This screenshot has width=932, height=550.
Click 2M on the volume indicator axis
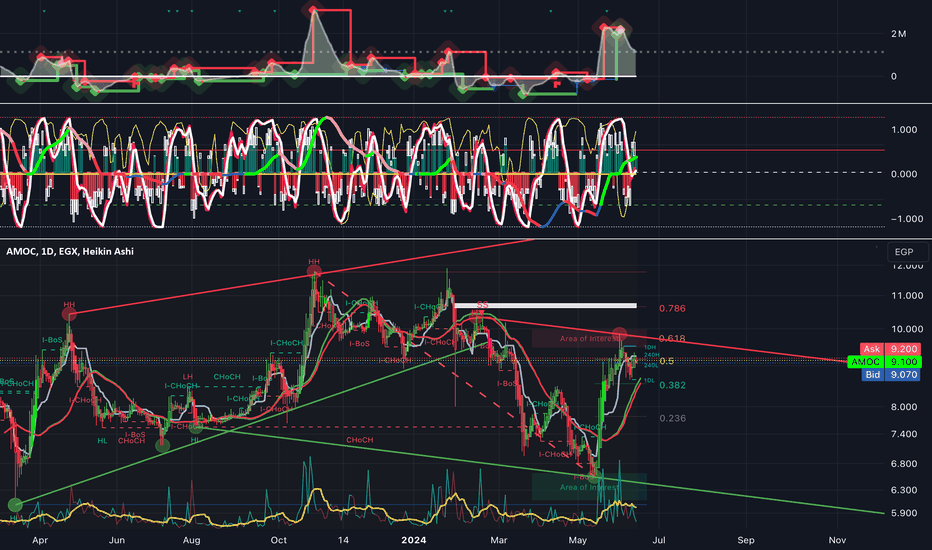pyautogui.click(x=898, y=34)
